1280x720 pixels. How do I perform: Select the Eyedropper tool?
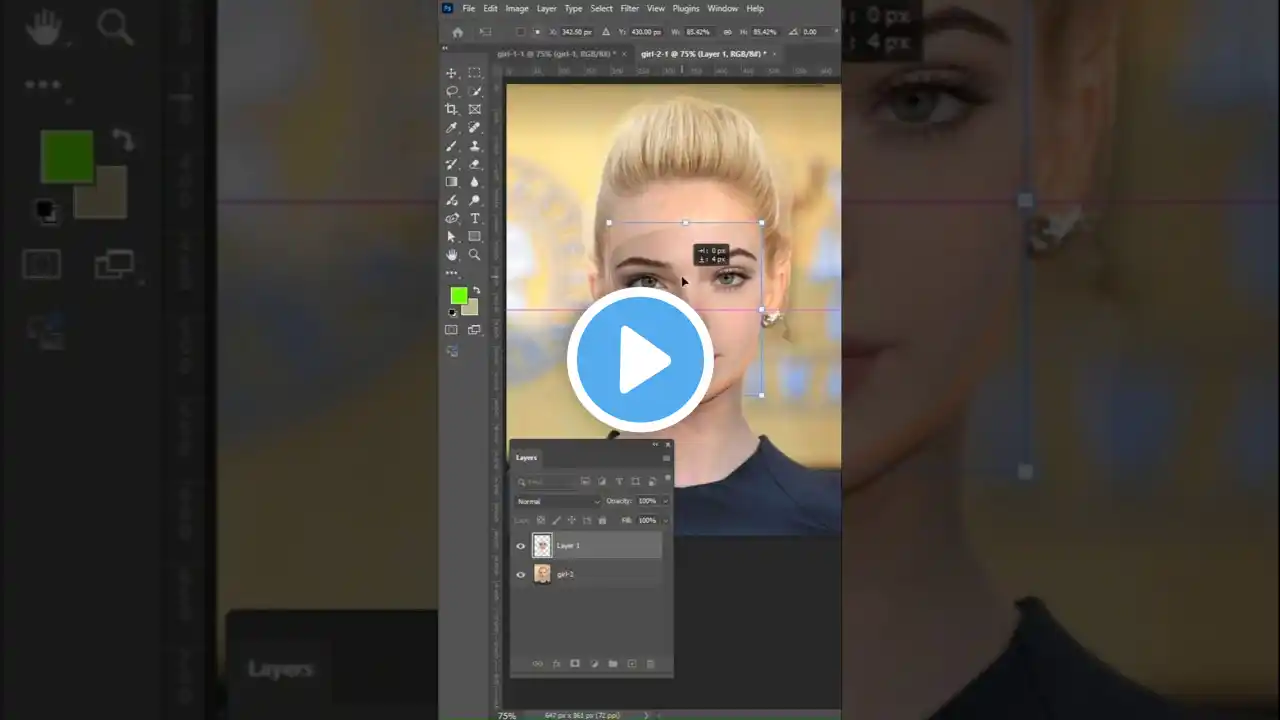point(452,127)
